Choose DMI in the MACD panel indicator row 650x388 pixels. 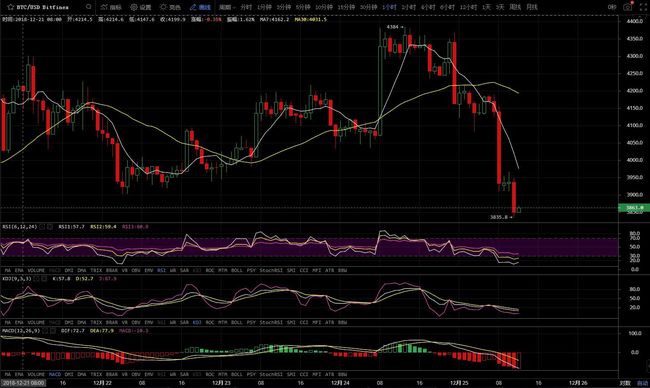click(69, 374)
